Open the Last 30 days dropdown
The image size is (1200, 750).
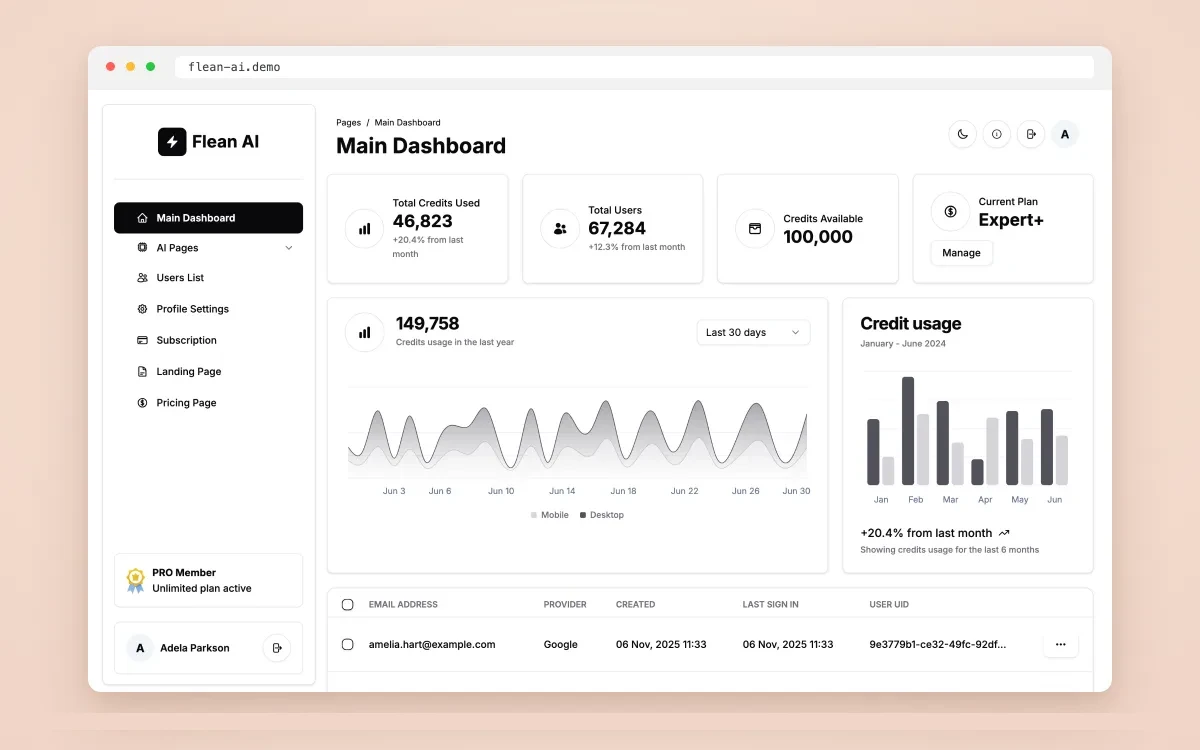click(754, 333)
